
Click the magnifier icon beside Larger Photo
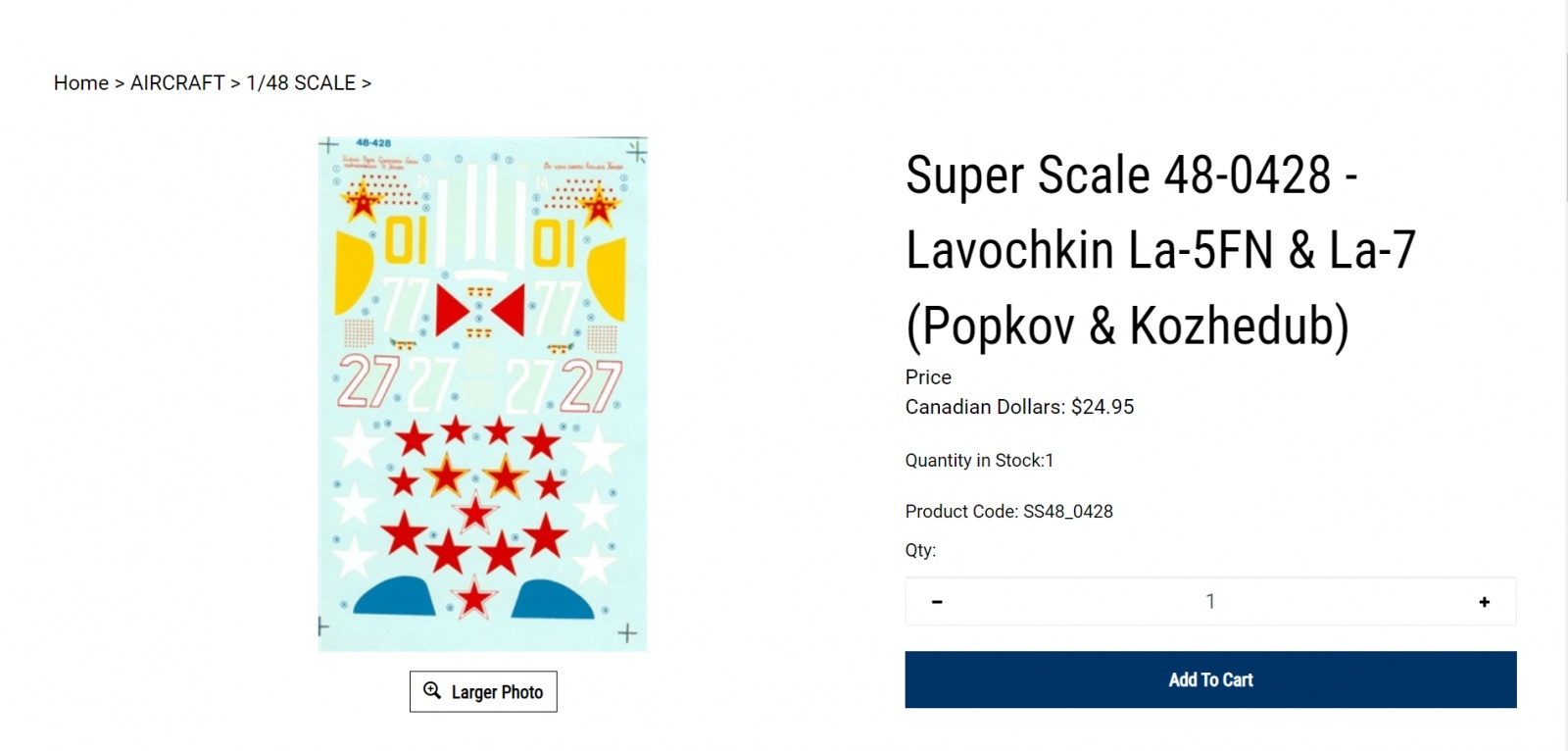(432, 690)
